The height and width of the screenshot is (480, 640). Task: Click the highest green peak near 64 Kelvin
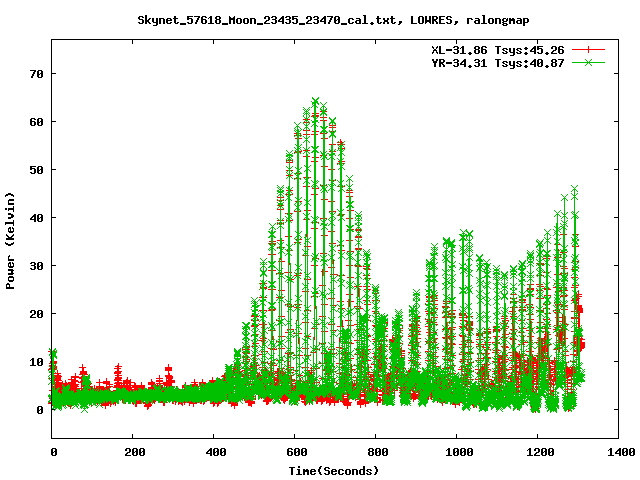[315, 101]
